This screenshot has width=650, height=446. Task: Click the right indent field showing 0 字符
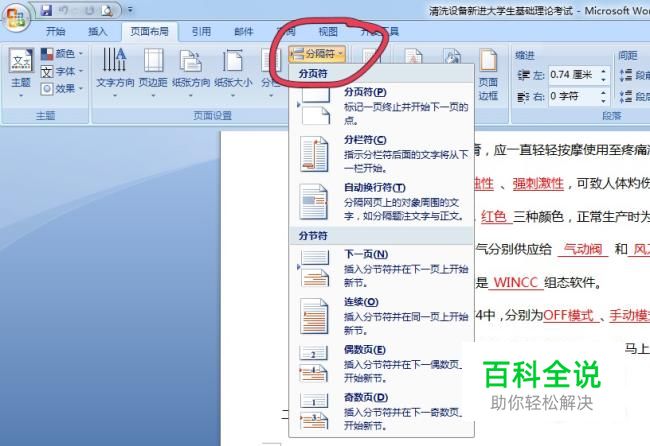pyautogui.click(x=574, y=96)
